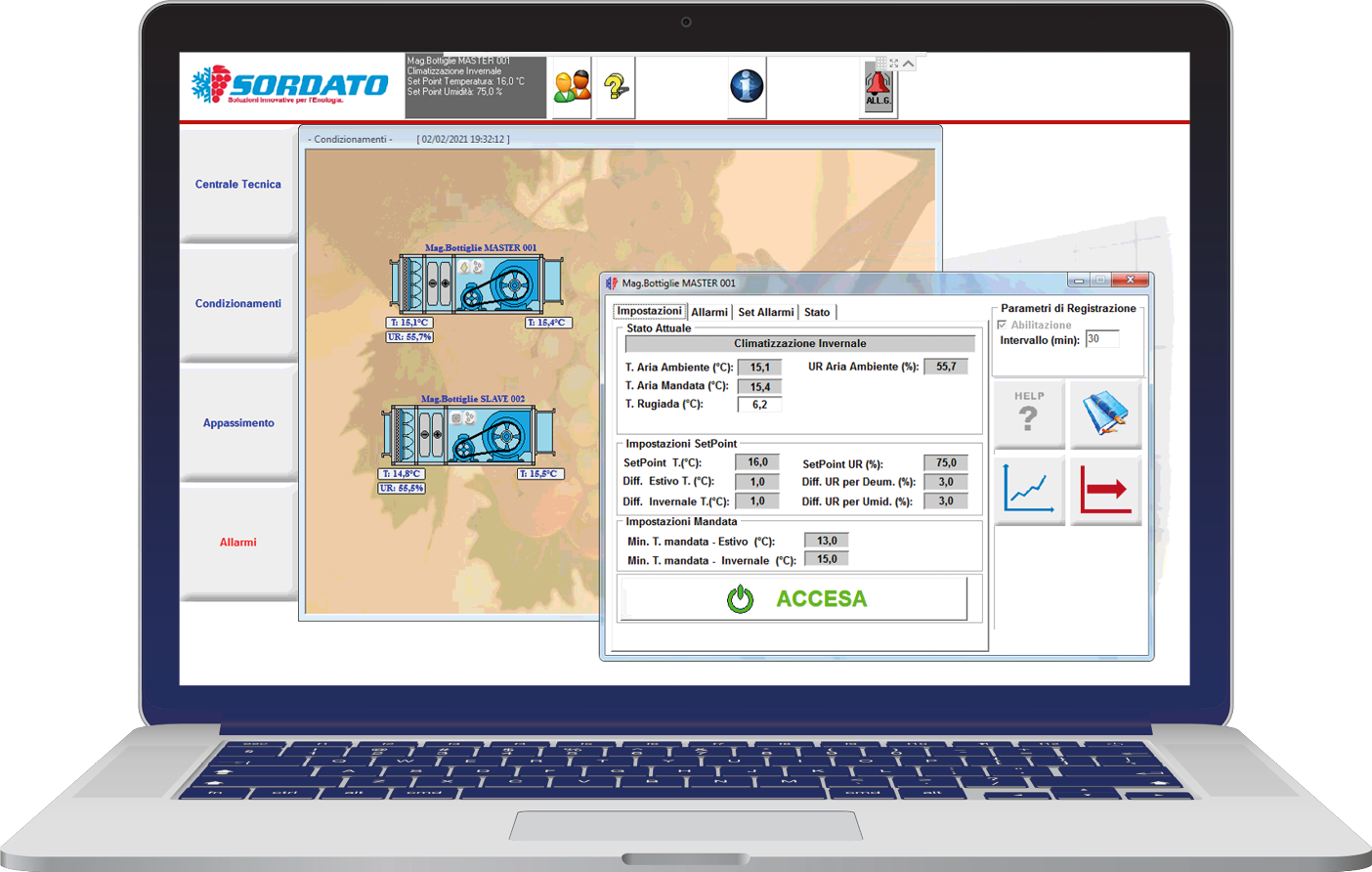
Task: Click the red export arrow icon
Action: [1105, 490]
